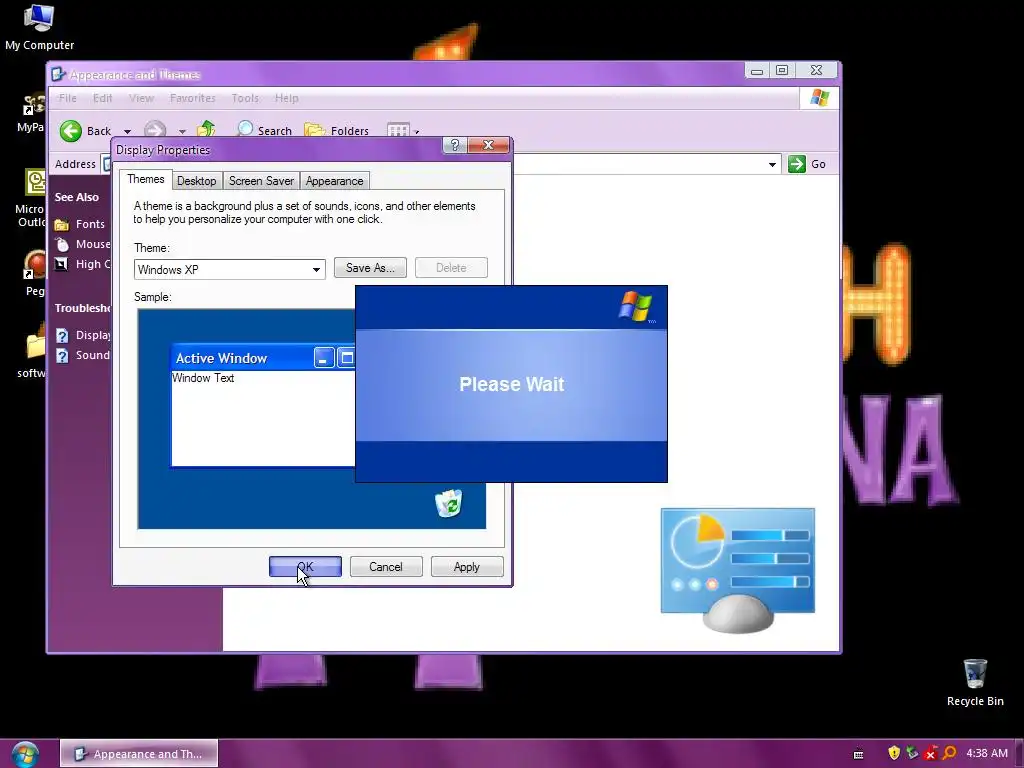The image size is (1024, 768).
Task: Switch to the Desktop tab
Action: pos(197,181)
